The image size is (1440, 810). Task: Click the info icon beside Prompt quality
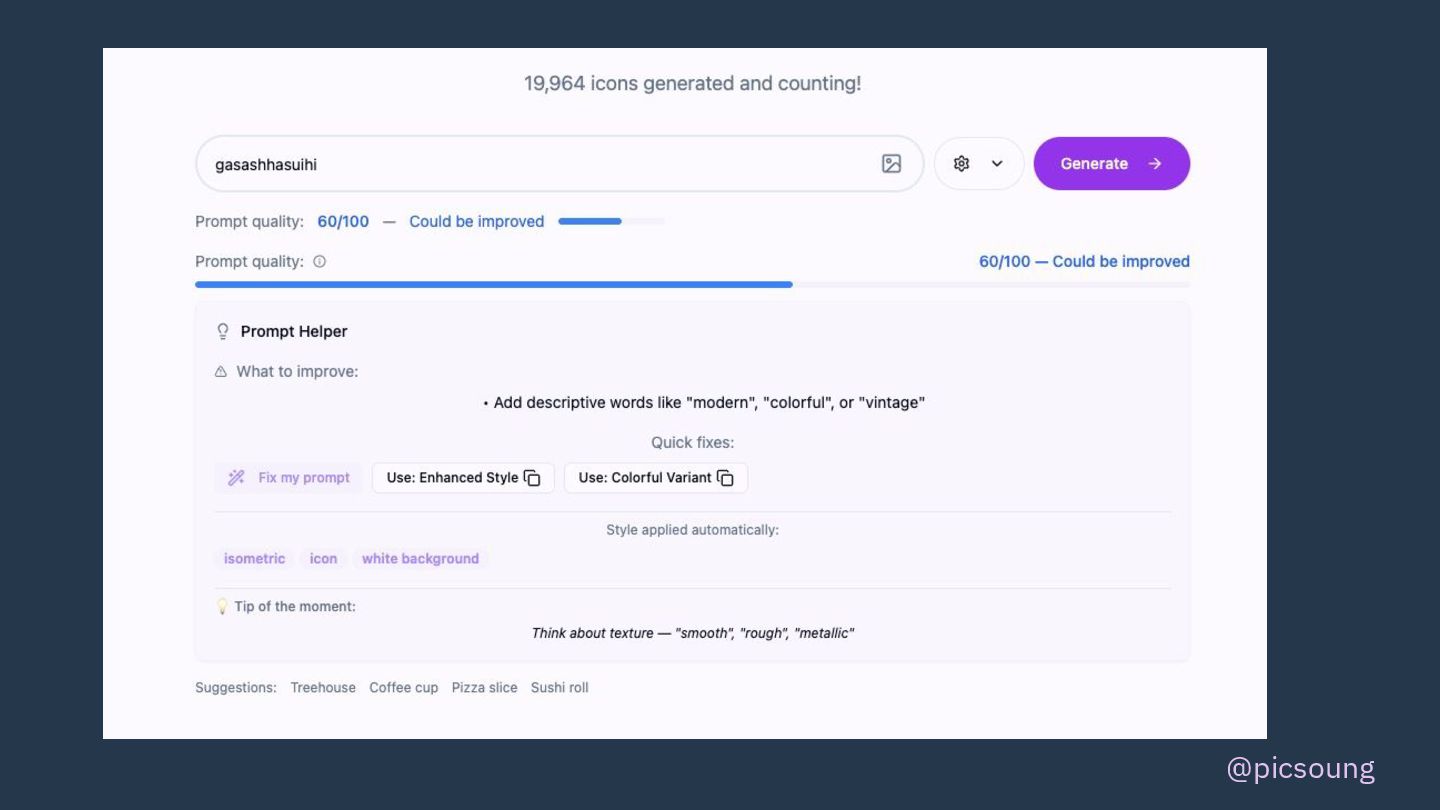(320, 262)
